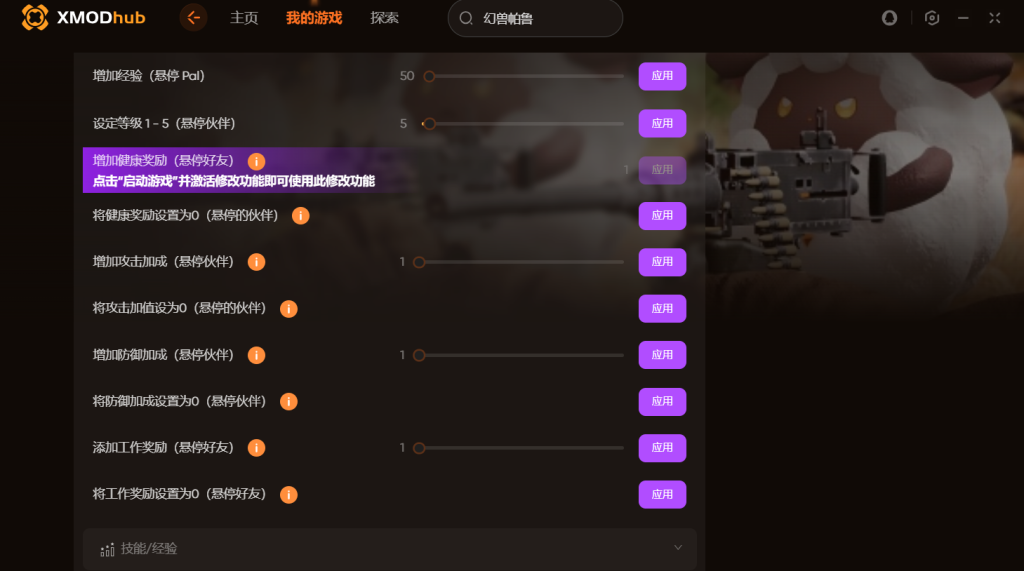This screenshot has width=1024, height=571.
Task: Click info icon beside 增加健康奖励
Action: [256, 161]
